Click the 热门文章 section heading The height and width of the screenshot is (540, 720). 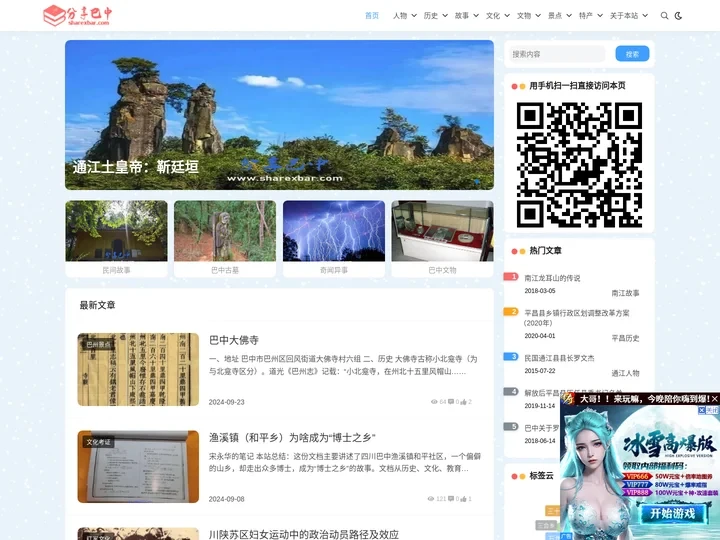tap(546, 251)
